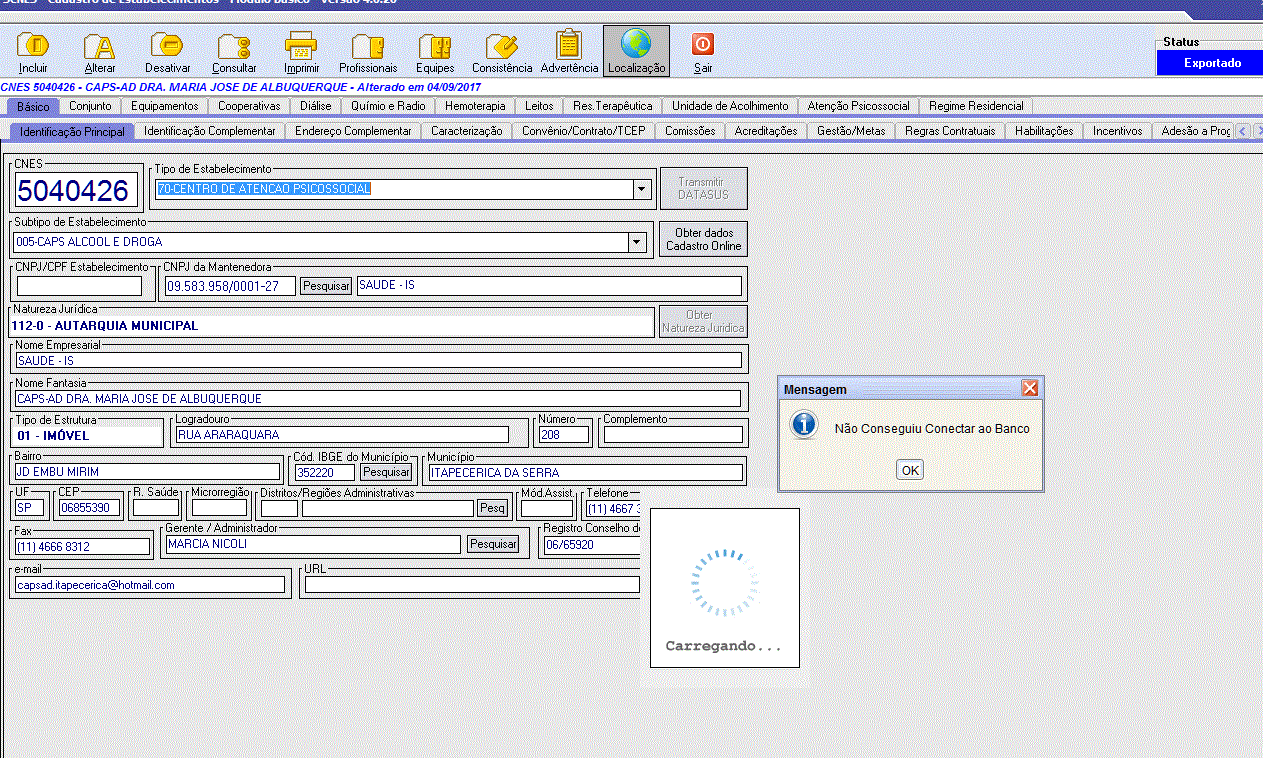Screen dimensions: 1263x758
Task: Open the Unidade de Acolhimento tab
Action: [x=730, y=106]
